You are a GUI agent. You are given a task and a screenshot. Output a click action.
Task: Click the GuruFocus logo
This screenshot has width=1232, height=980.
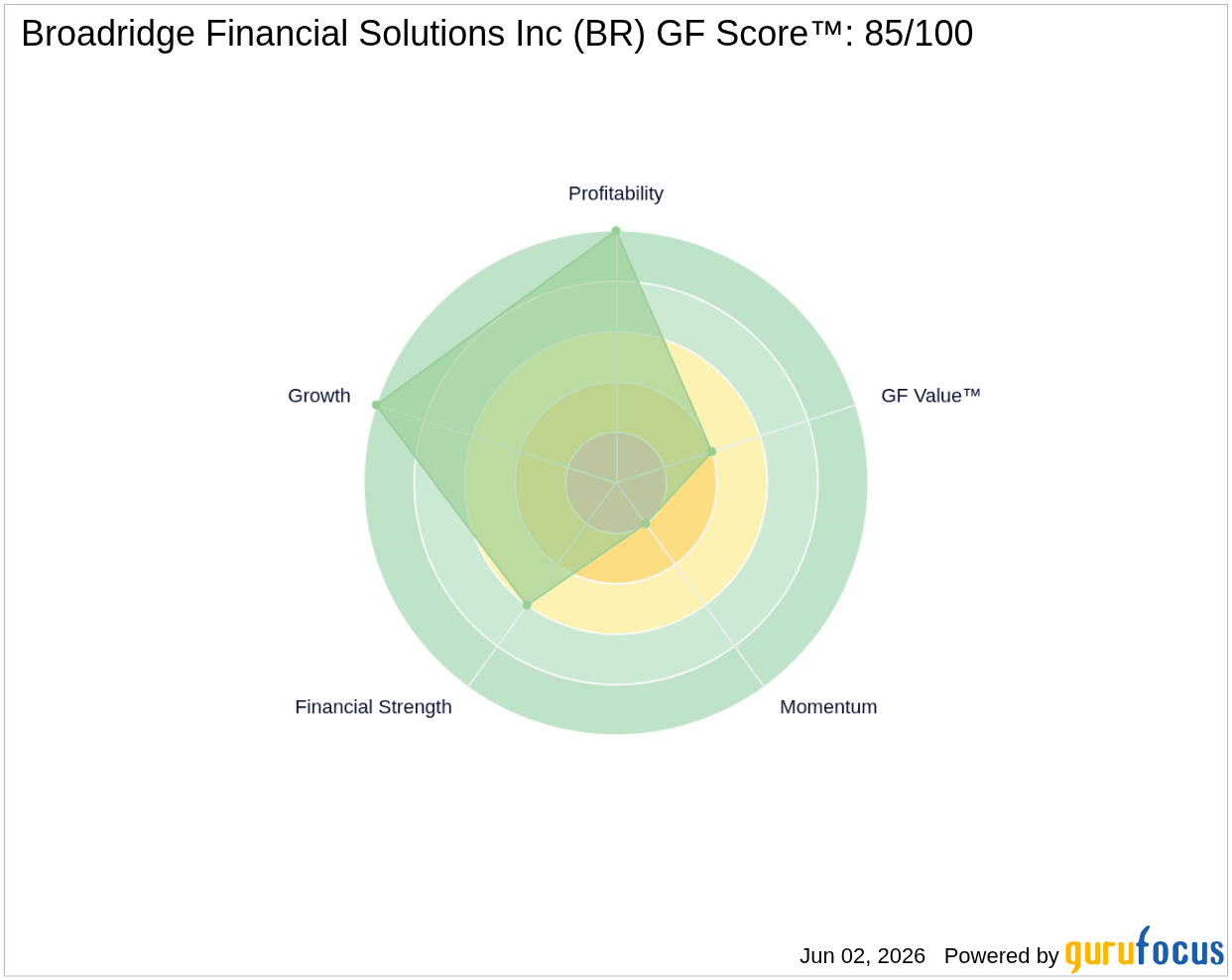(1145, 950)
